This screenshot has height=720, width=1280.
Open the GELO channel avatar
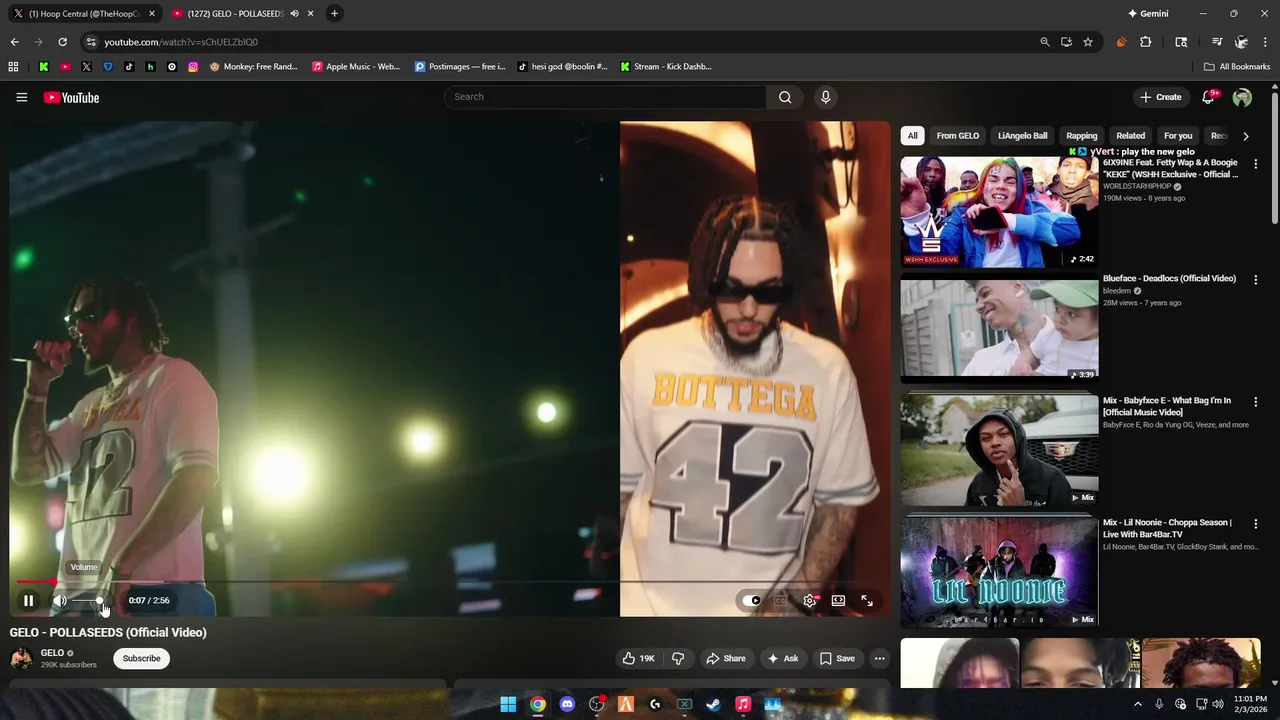point(21,658)
